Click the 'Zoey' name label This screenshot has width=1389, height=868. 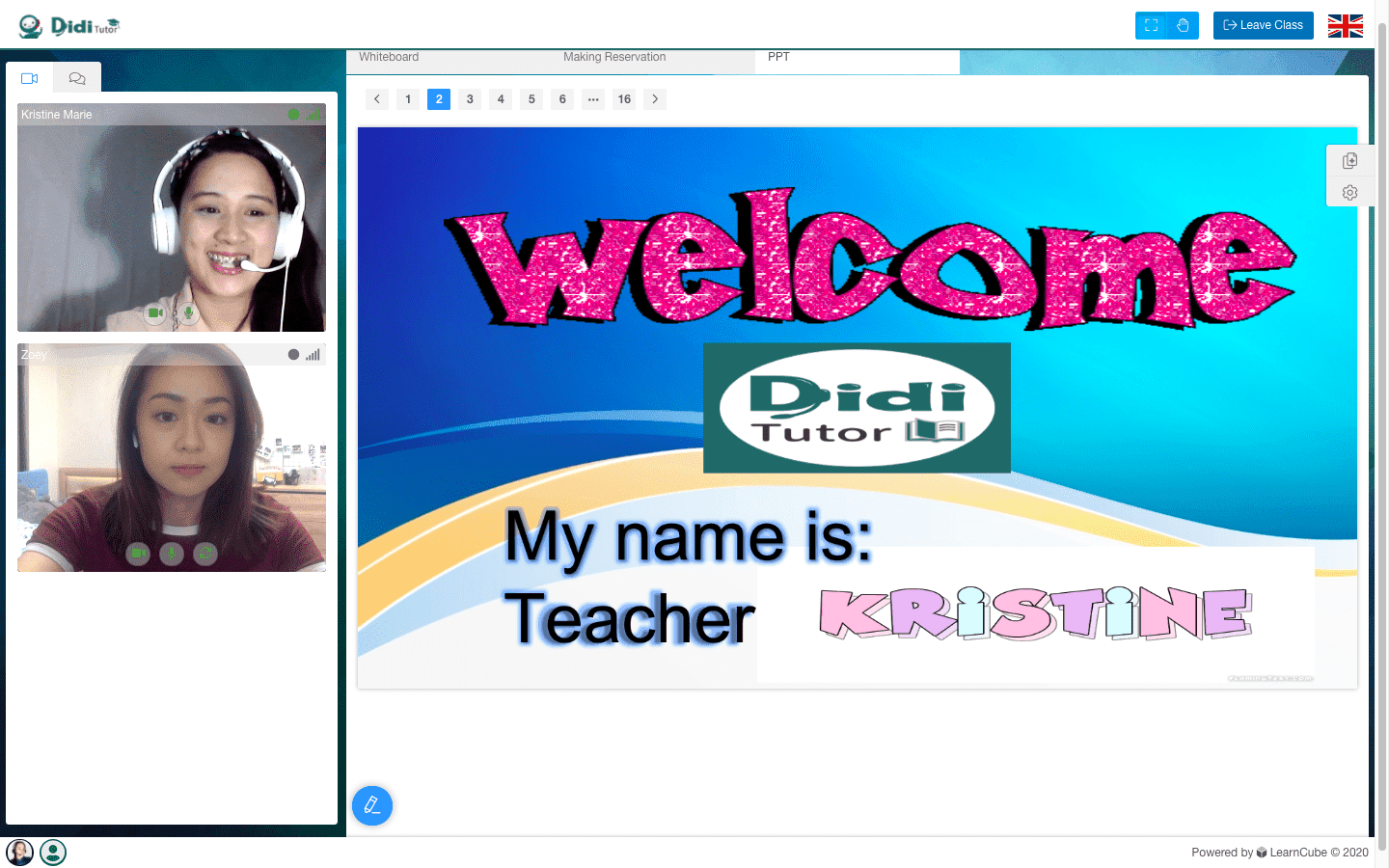tap(34, 354)
